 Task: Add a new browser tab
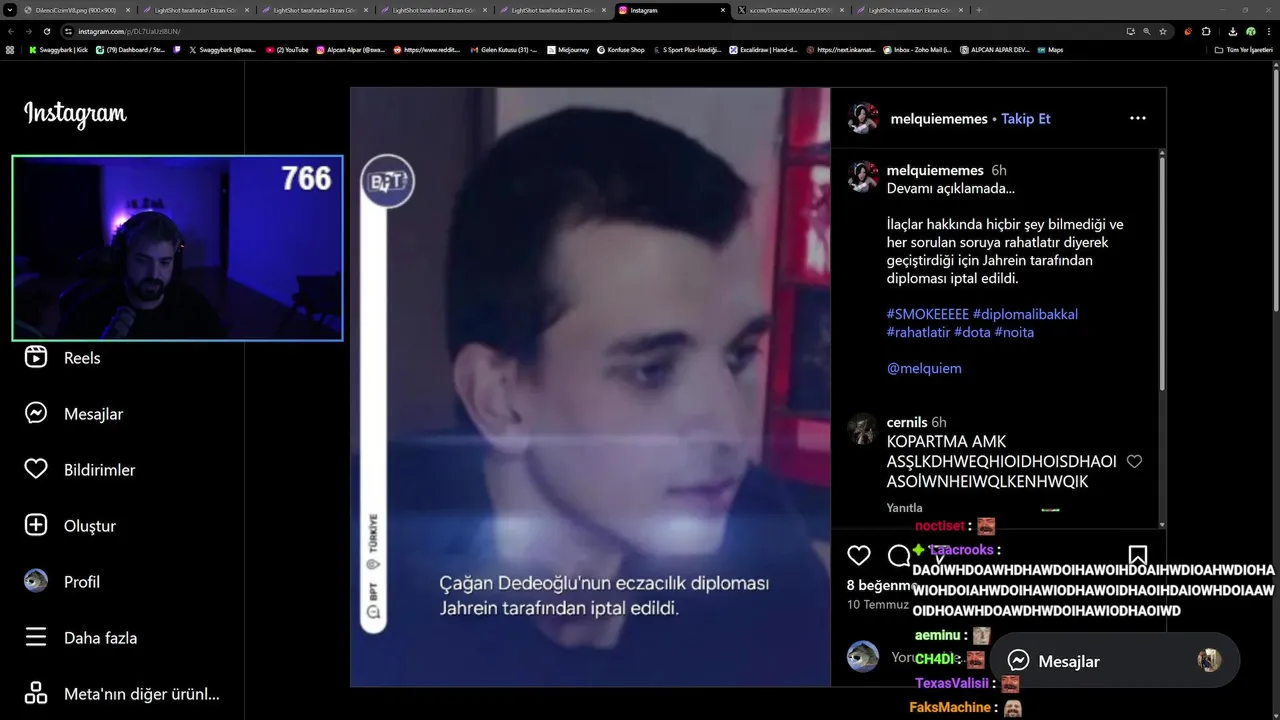coord(978,10)
